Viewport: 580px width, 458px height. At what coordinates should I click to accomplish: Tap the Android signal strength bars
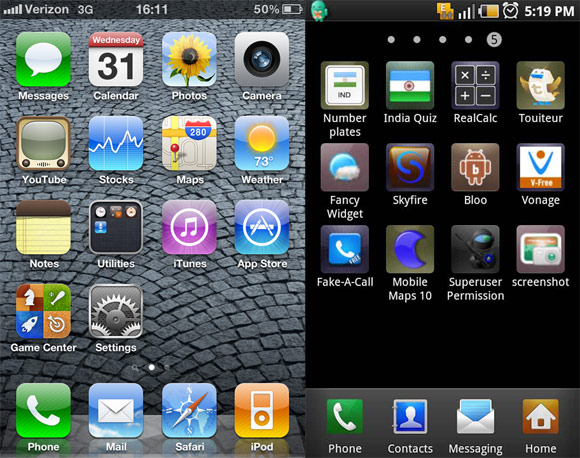pos(466,12)
